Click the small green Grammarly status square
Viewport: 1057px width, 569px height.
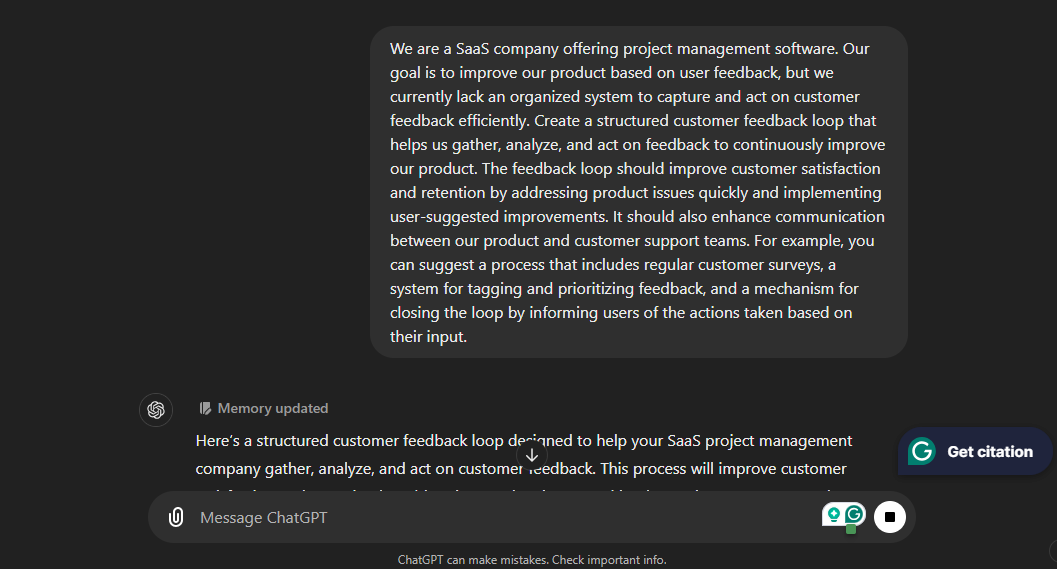click(x=851, y=529)
